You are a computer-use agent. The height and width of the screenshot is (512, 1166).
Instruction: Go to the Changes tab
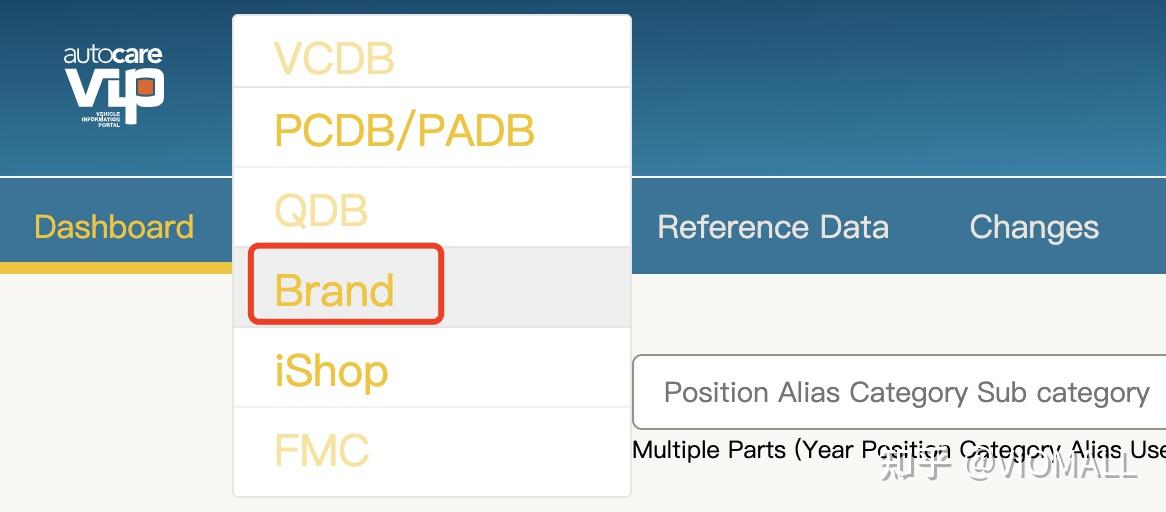tap(1033, 227)
